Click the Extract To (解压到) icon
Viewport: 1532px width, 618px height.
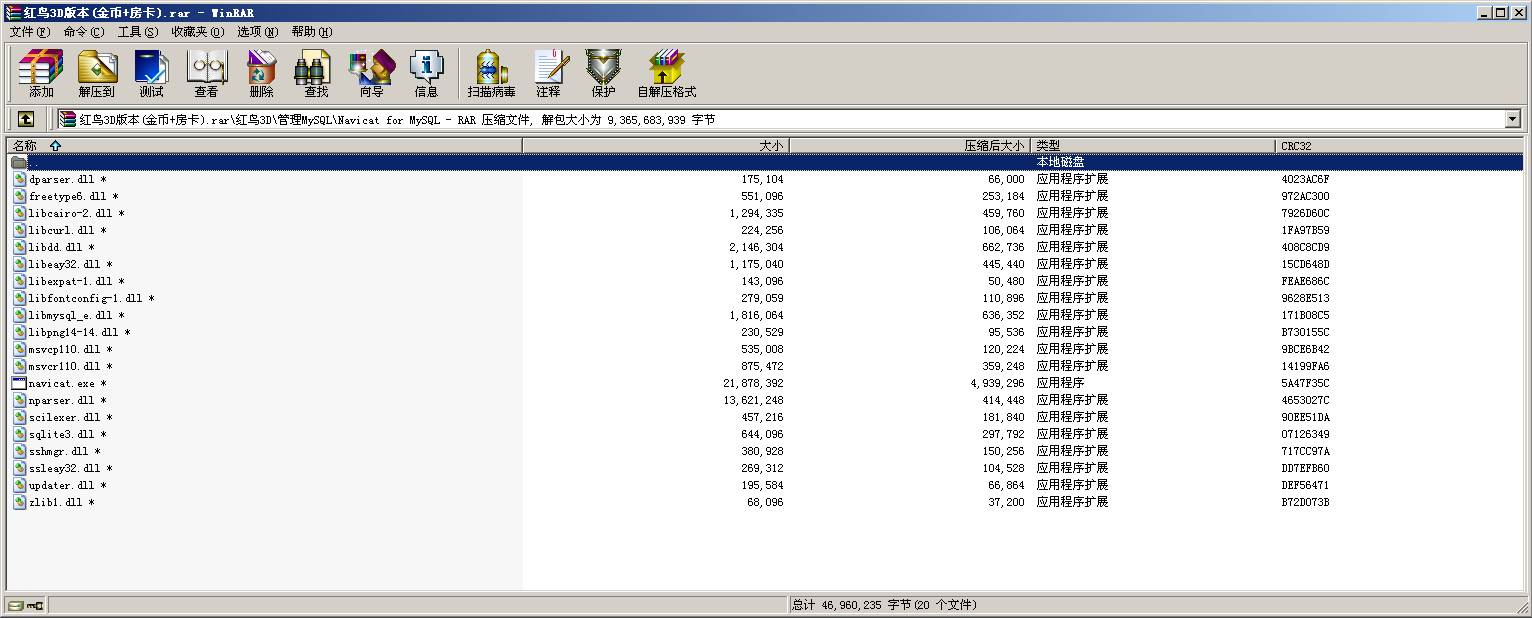tap(97, 74)
